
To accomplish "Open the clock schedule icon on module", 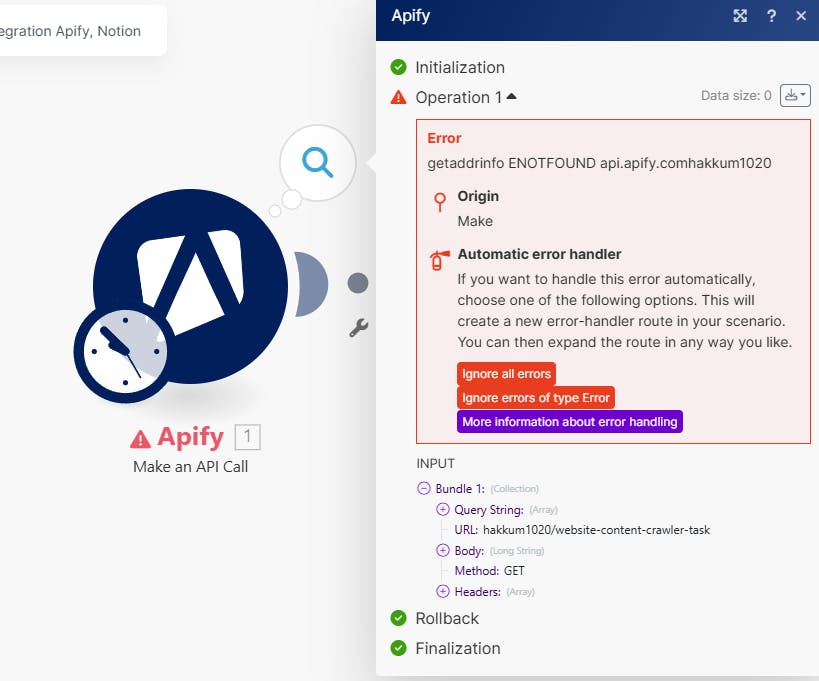I will pos(125,351).
